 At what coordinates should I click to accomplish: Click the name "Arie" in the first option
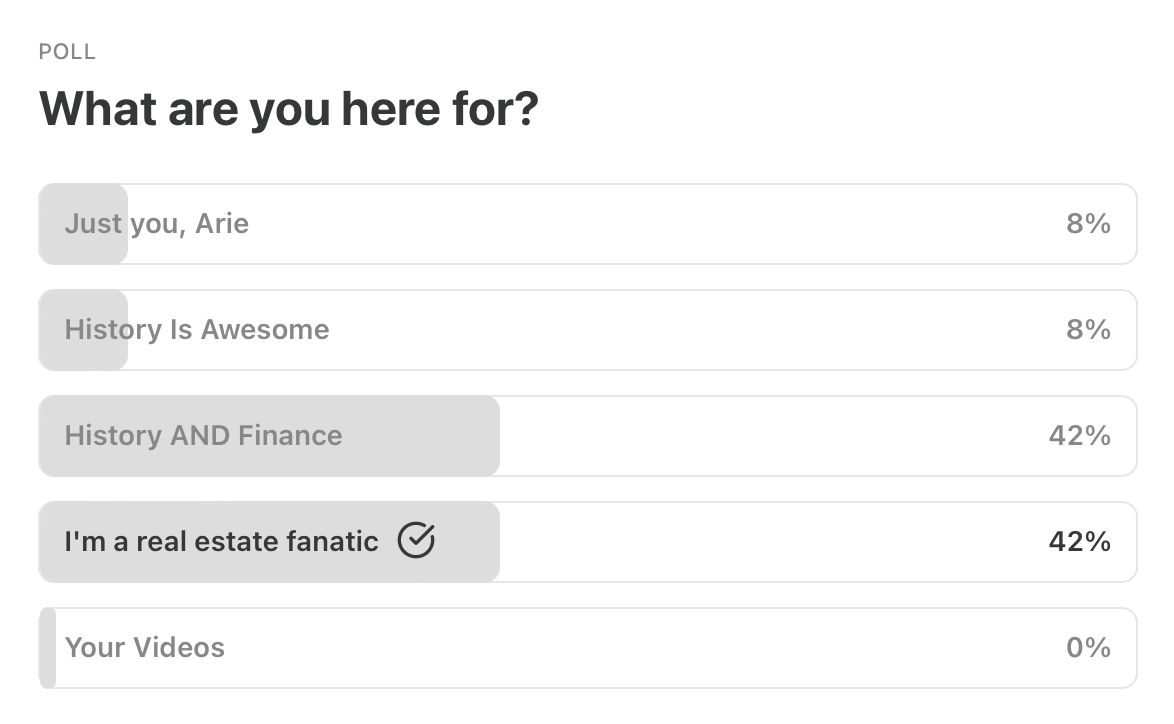point(222,223)
